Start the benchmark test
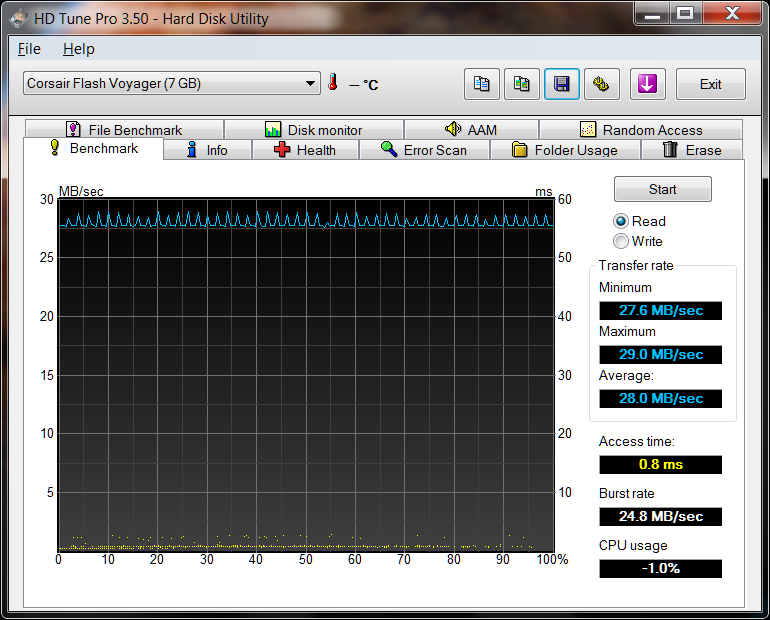770x620 pixels. 662,189
